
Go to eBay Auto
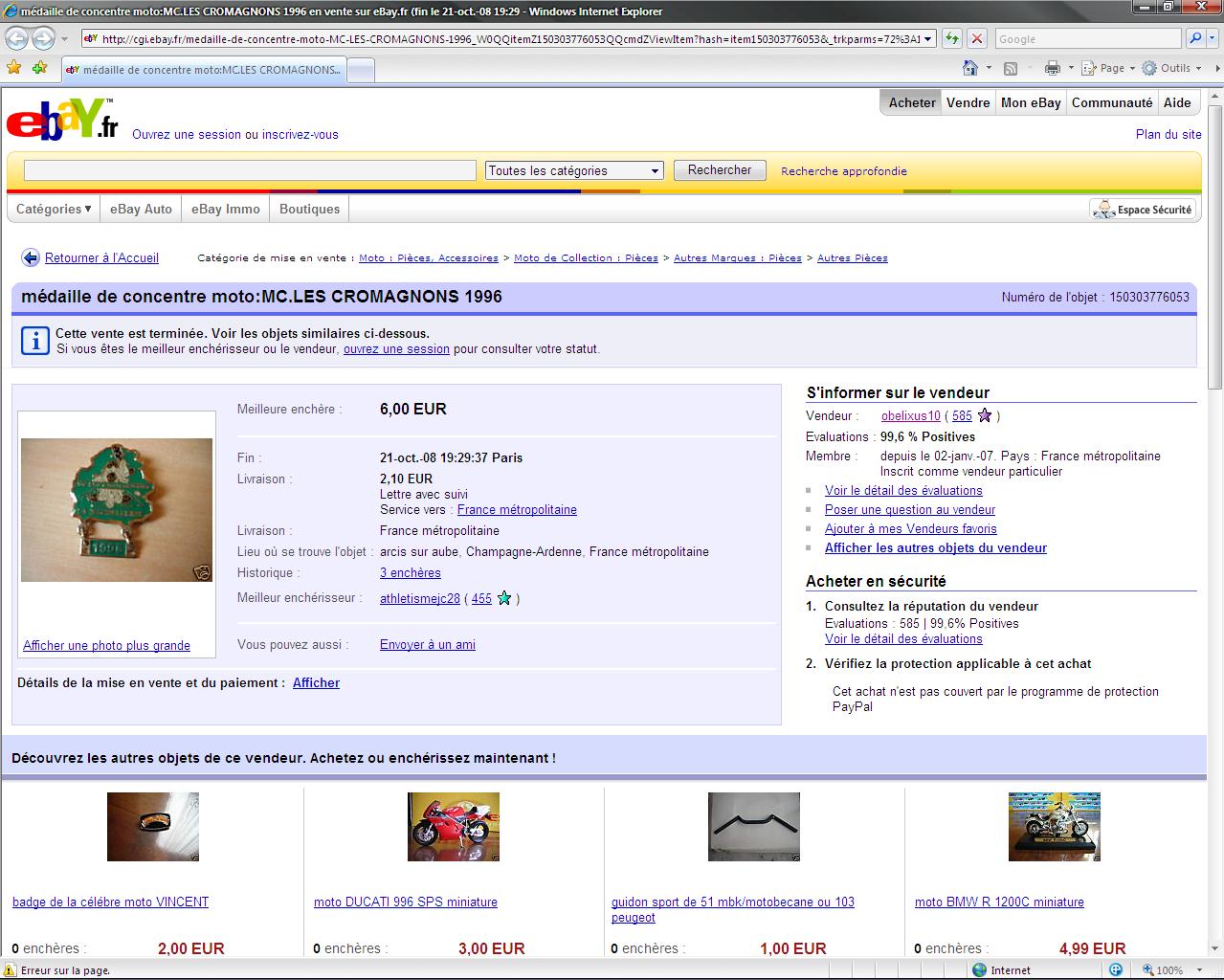[141, 210]
